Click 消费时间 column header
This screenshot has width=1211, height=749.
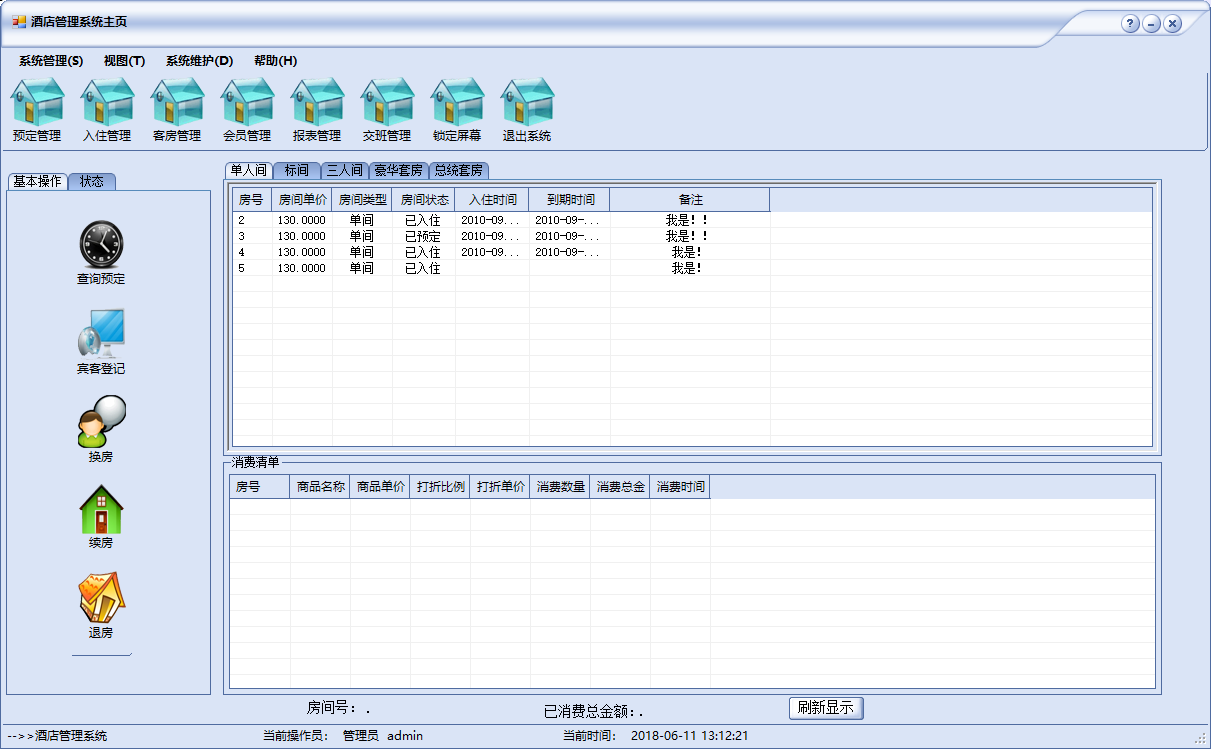click(x=680, y=487)
